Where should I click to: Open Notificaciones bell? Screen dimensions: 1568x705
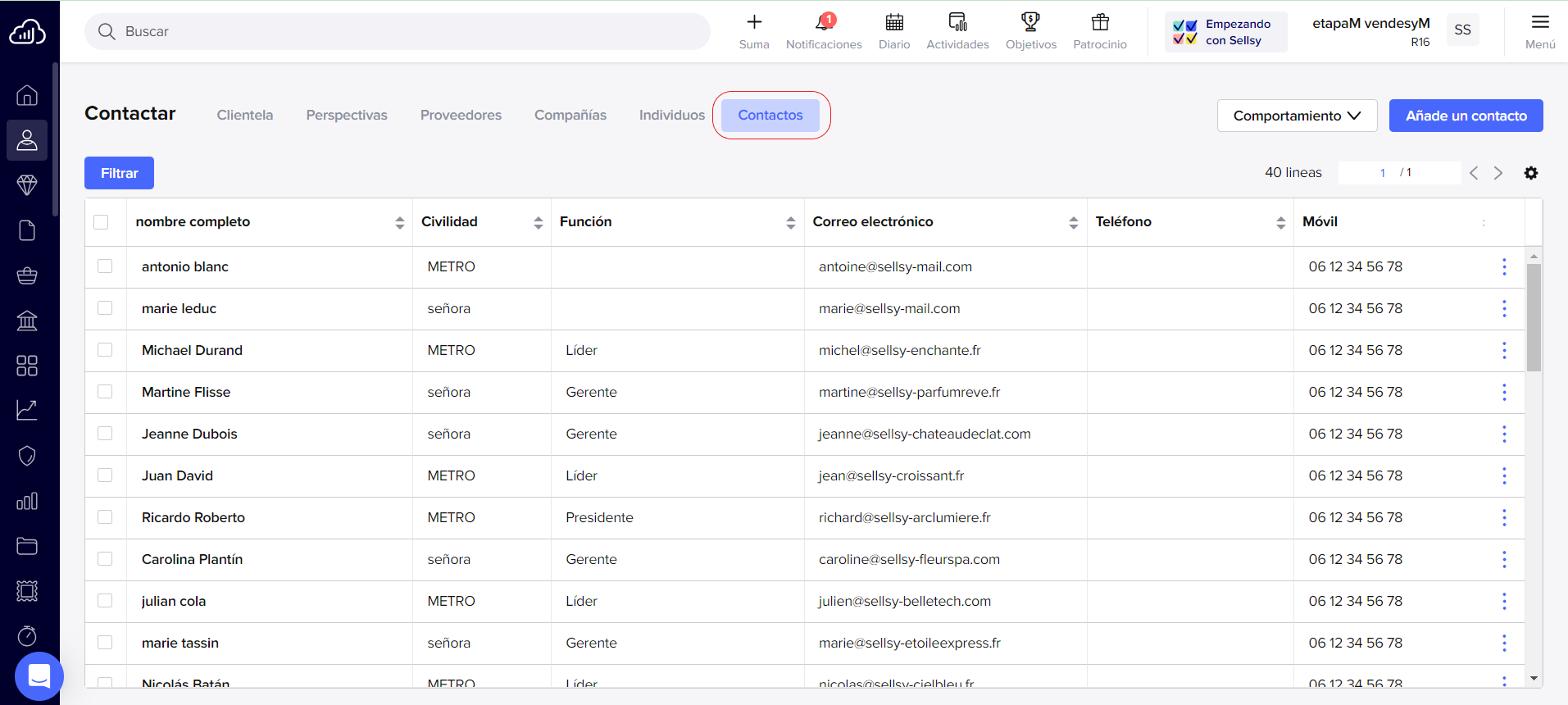(824, 31)
